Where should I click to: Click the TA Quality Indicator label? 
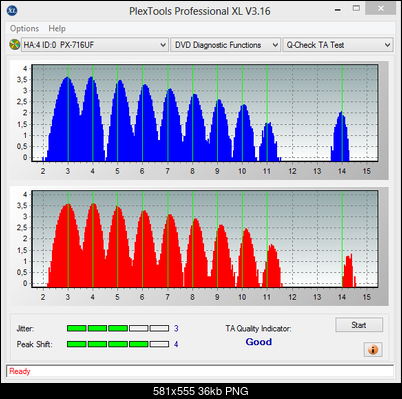click(258, 329)
